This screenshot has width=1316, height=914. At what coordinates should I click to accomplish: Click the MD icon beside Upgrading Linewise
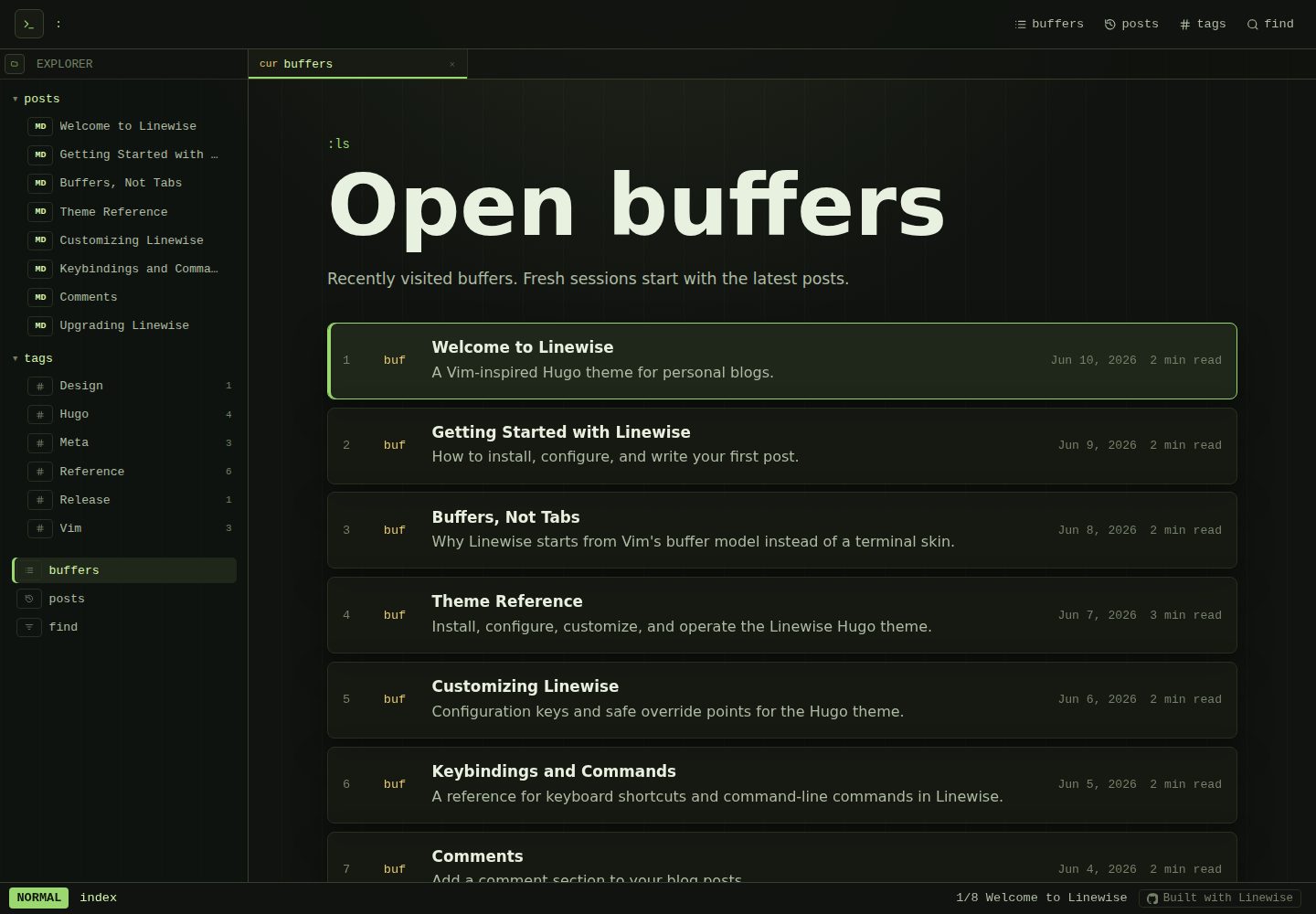pos(40,325)
